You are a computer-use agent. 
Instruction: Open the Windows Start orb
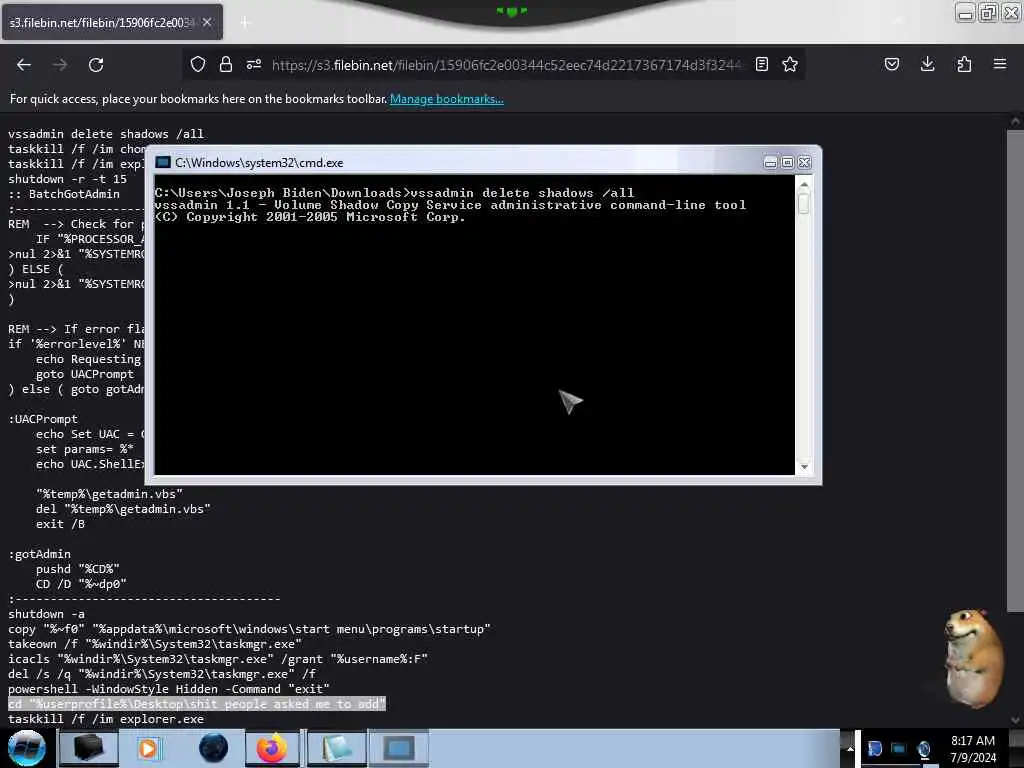coord(27,748)
